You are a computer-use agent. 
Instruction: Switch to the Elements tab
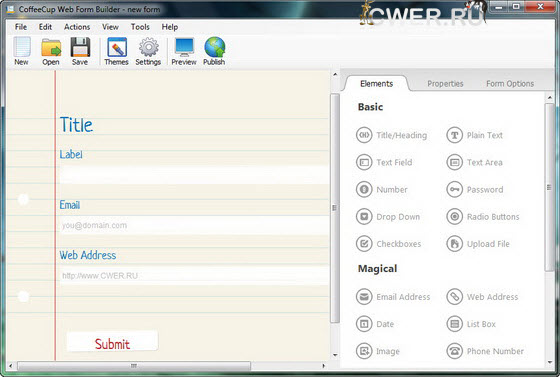point(376,84)
